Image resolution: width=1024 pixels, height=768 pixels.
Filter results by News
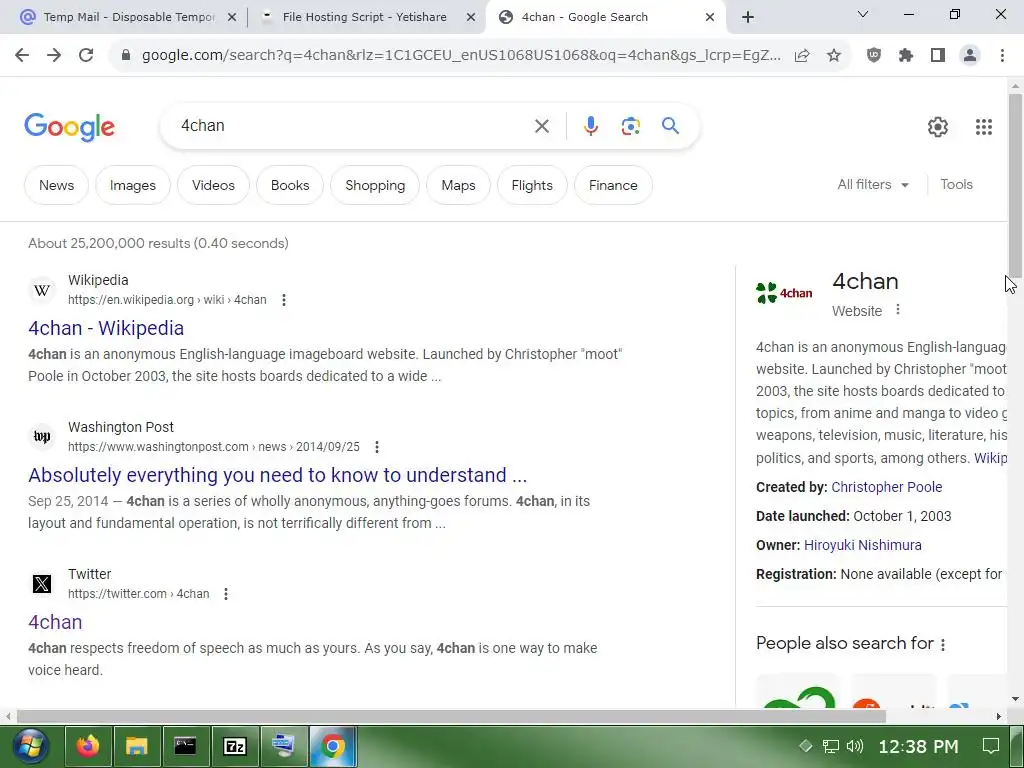56,185
